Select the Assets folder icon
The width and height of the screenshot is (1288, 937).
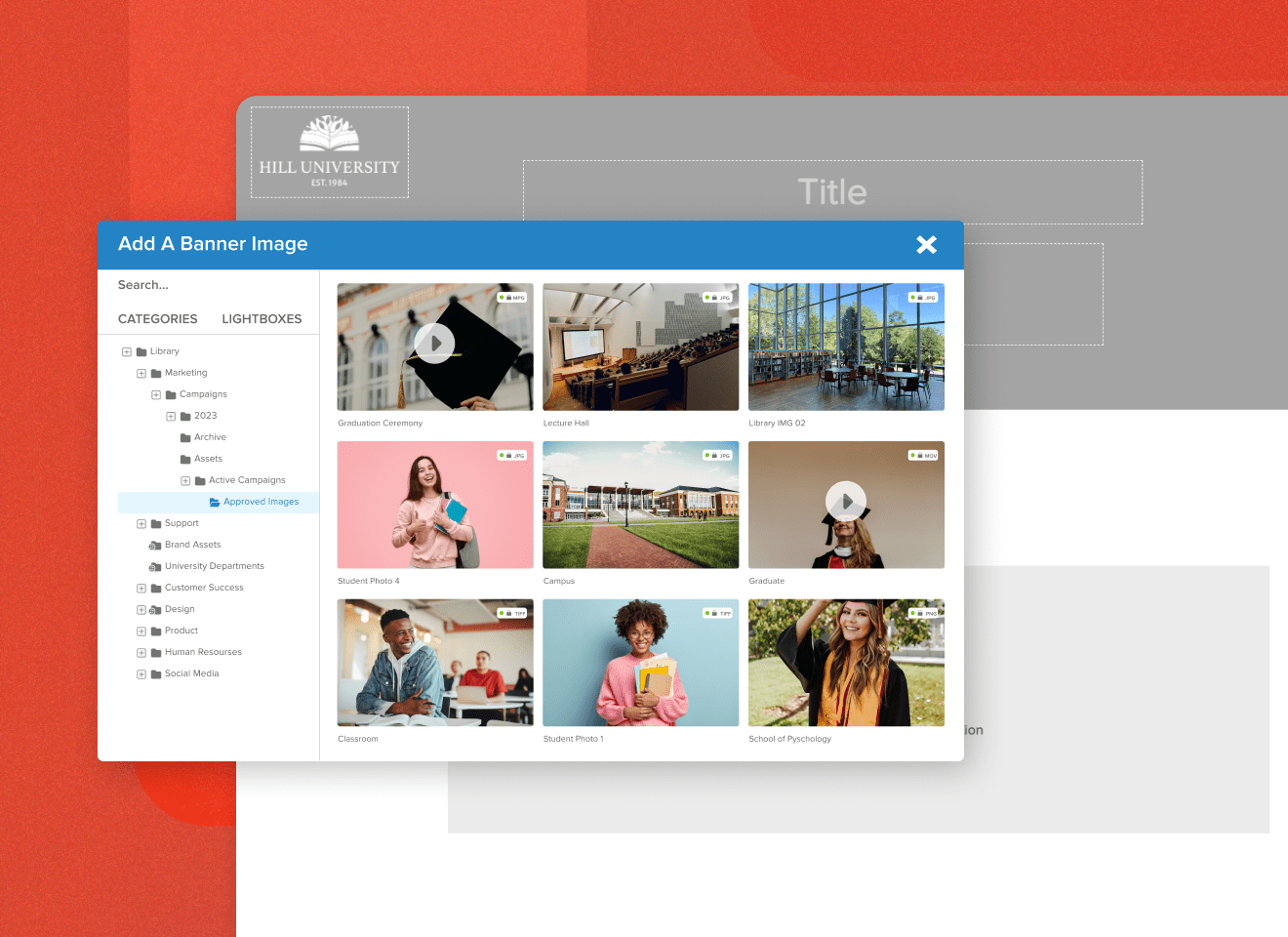[x=185, y=459]
